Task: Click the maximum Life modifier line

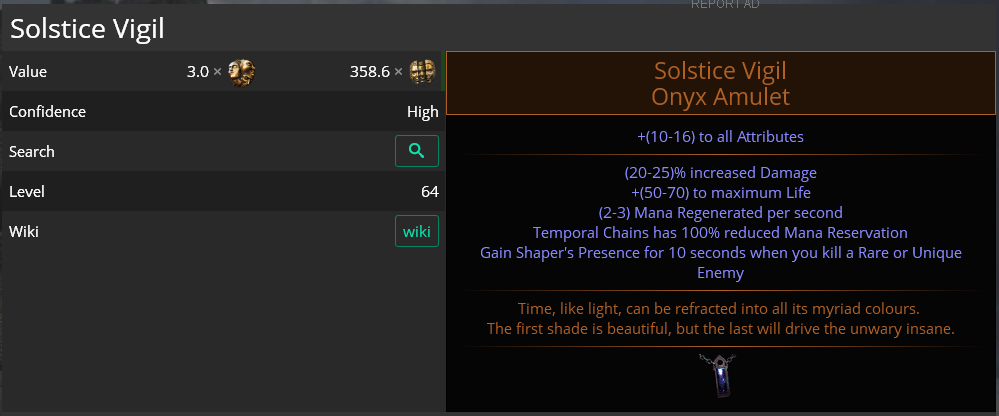Action: [x=720, y=193]
